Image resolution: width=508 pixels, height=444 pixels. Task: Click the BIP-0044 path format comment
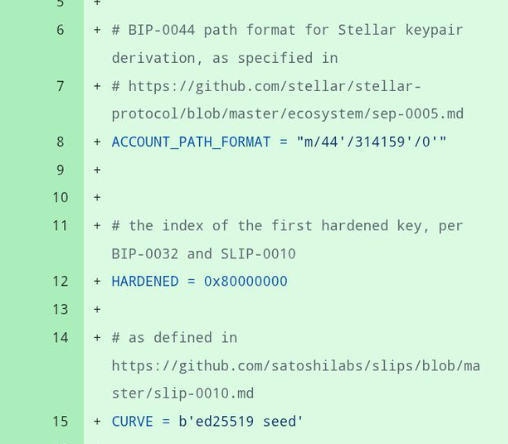point(287,44)
